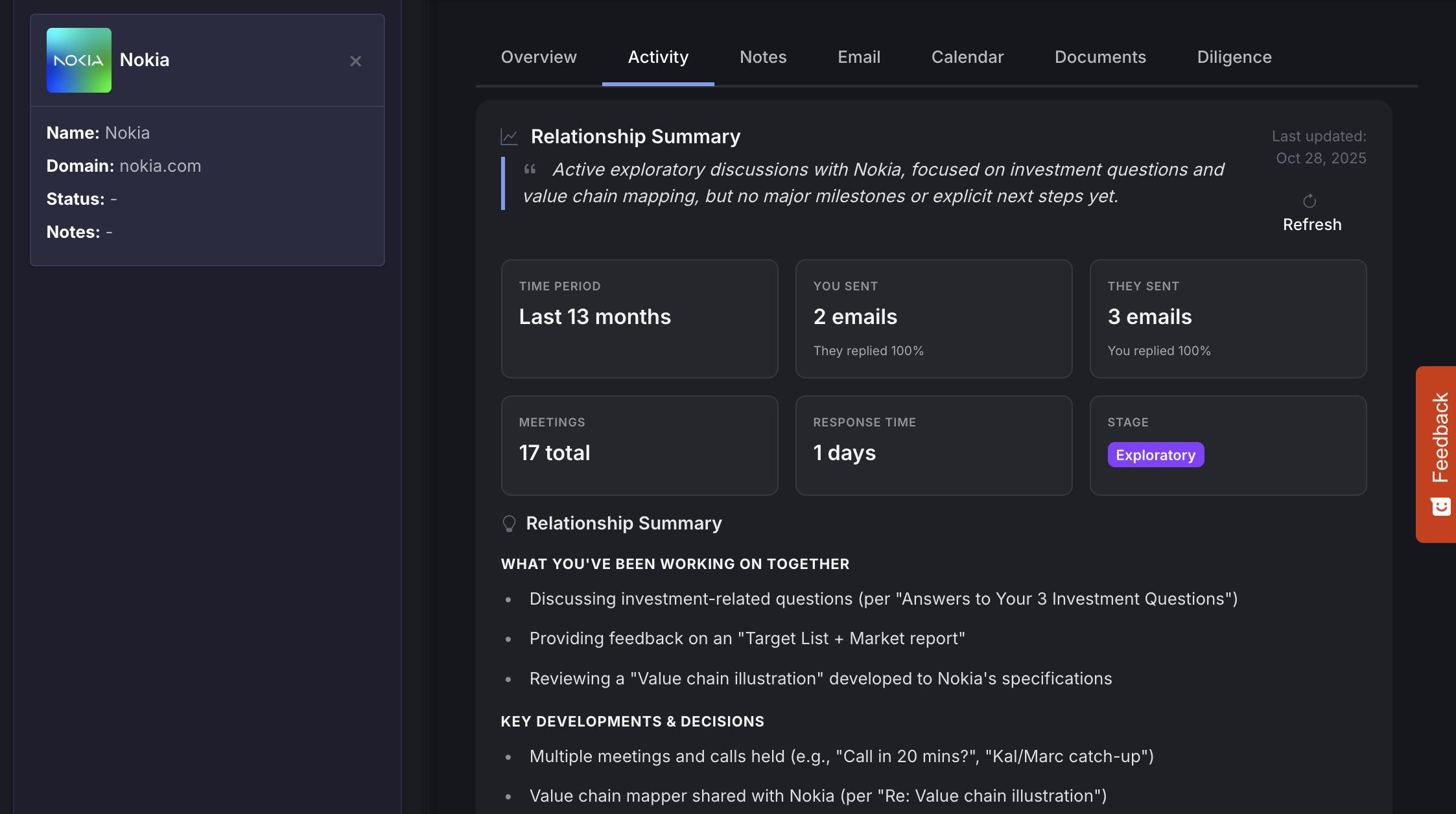Click the line-chart icon beside Relationship Summary
Image resolution: width=1456 pixels, height=814 pixels.
tap(510, 136)
